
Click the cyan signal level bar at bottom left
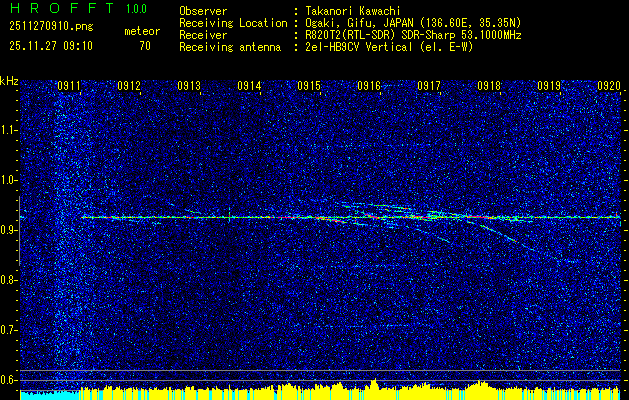pos(49,395)
